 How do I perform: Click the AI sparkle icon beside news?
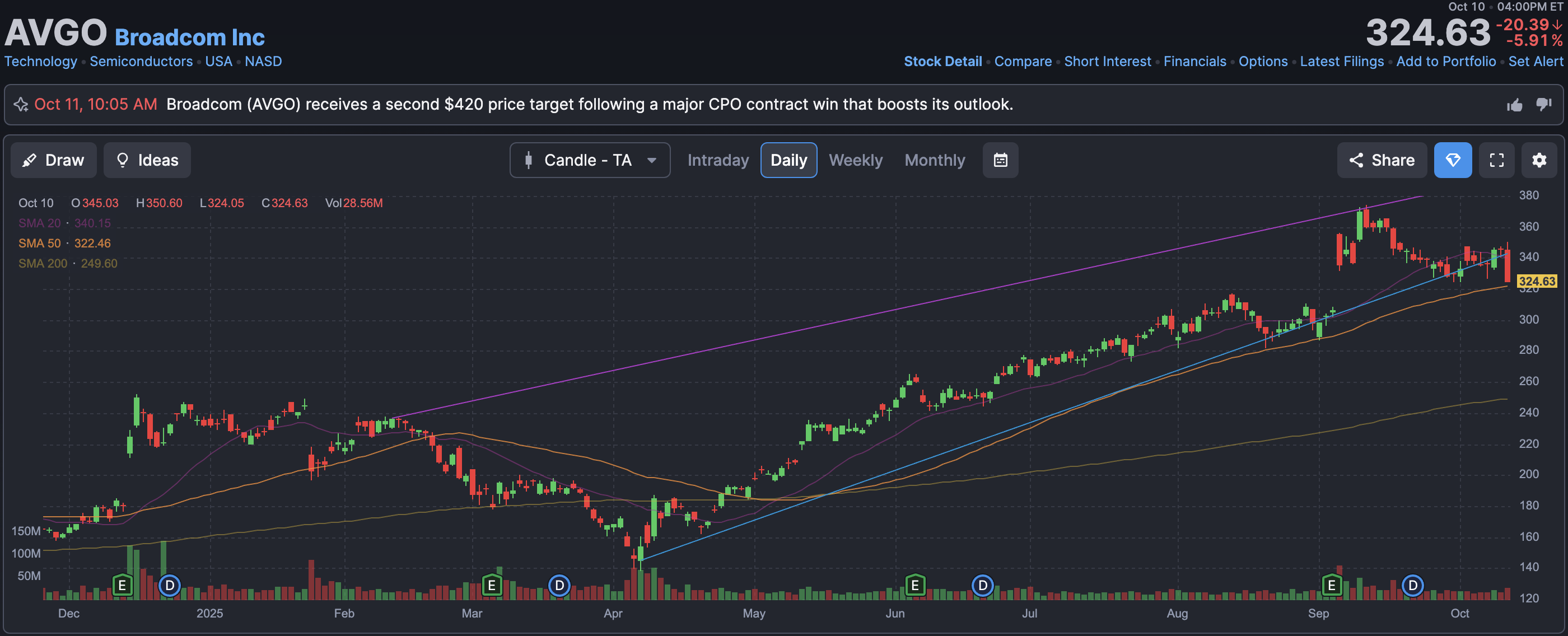[x=21, y=105]
